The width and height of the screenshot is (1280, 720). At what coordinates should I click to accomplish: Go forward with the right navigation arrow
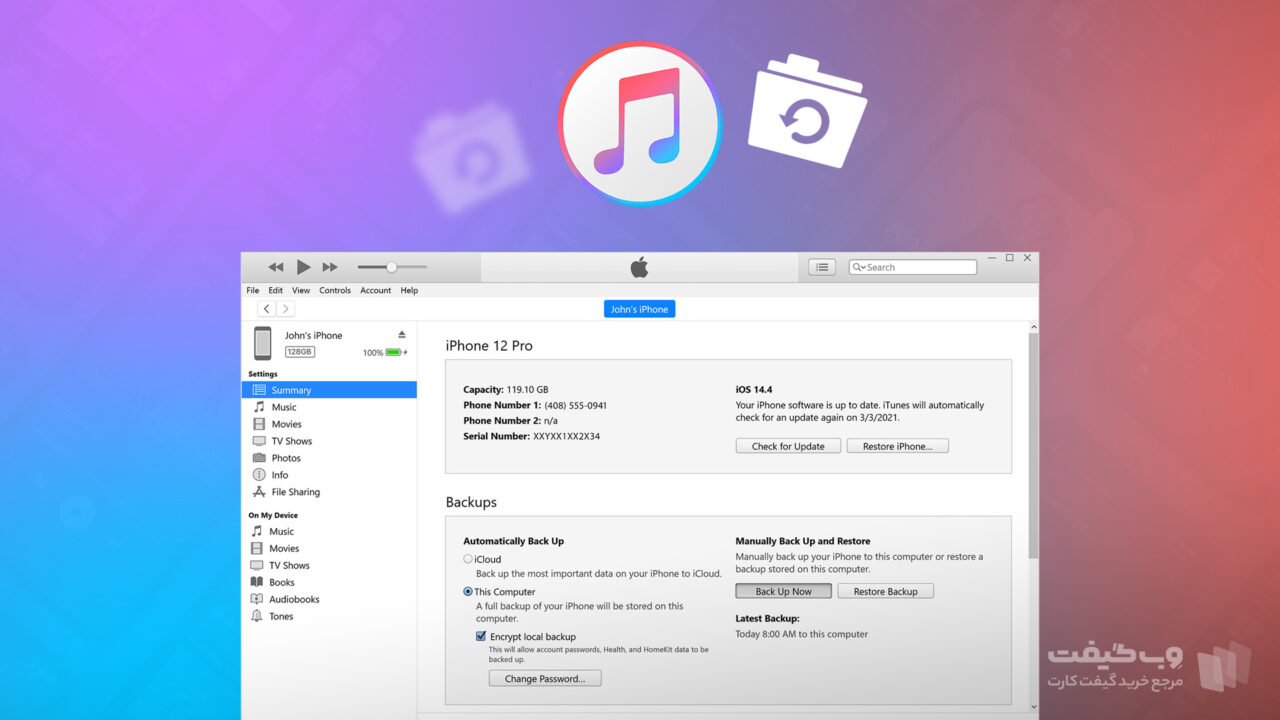point(285,309)
